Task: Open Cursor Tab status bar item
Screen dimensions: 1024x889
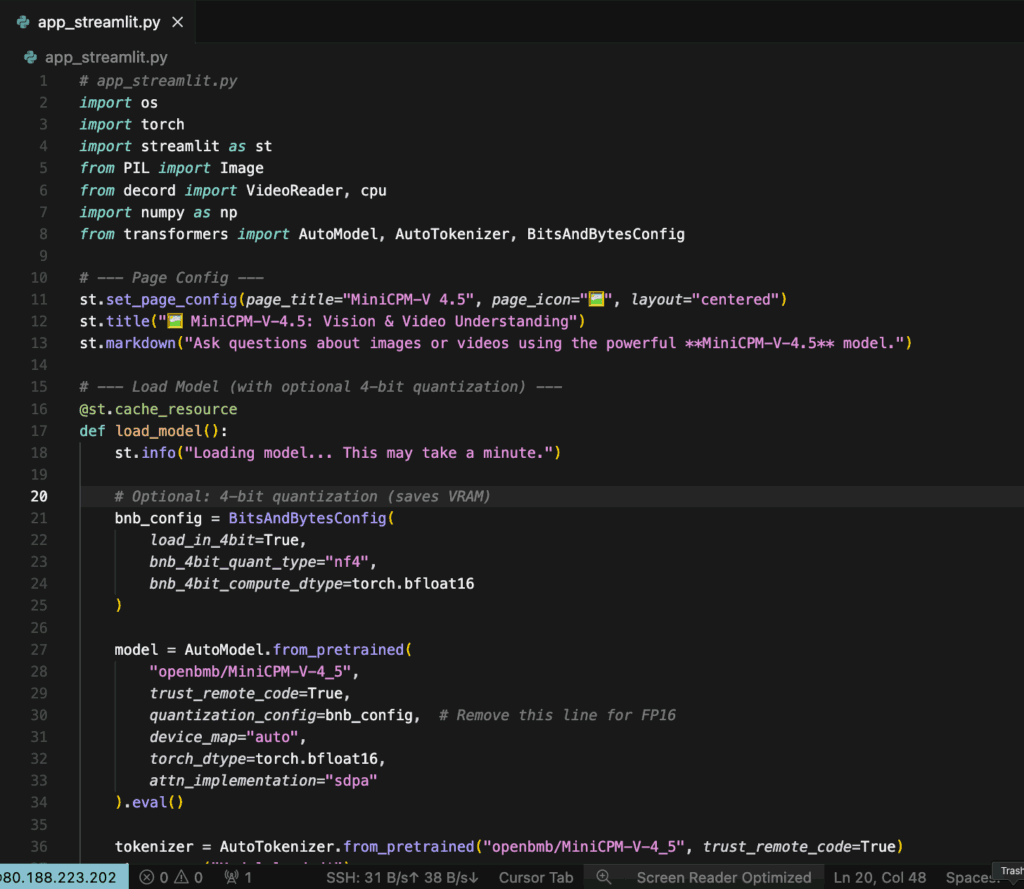Action: click(x=536, y=877)
